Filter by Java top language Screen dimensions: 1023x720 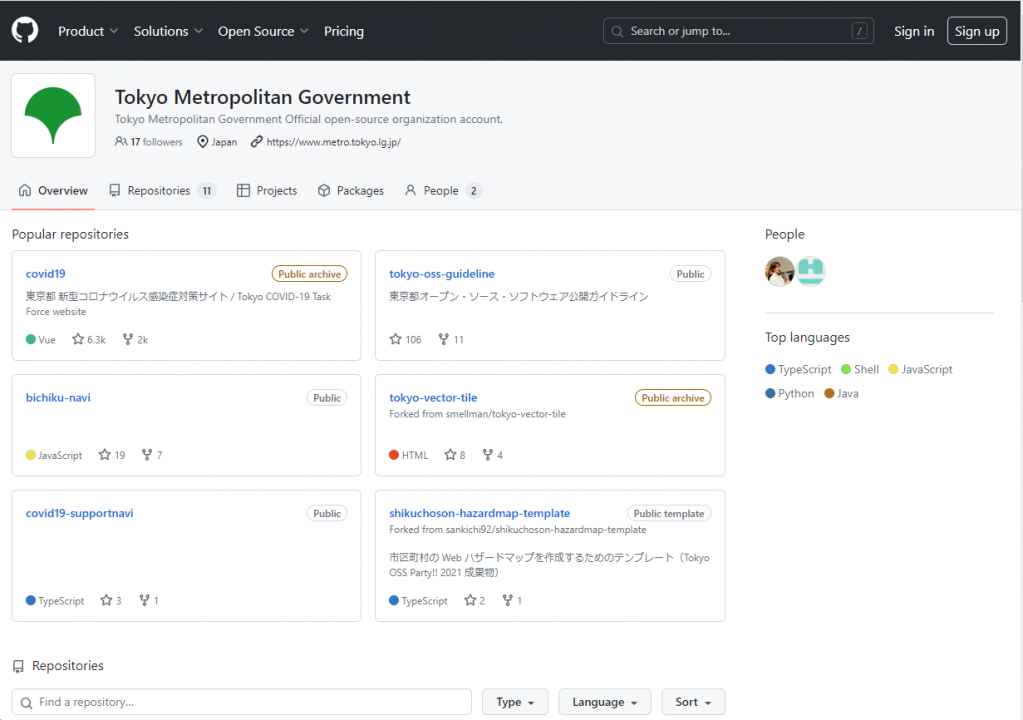842,393
